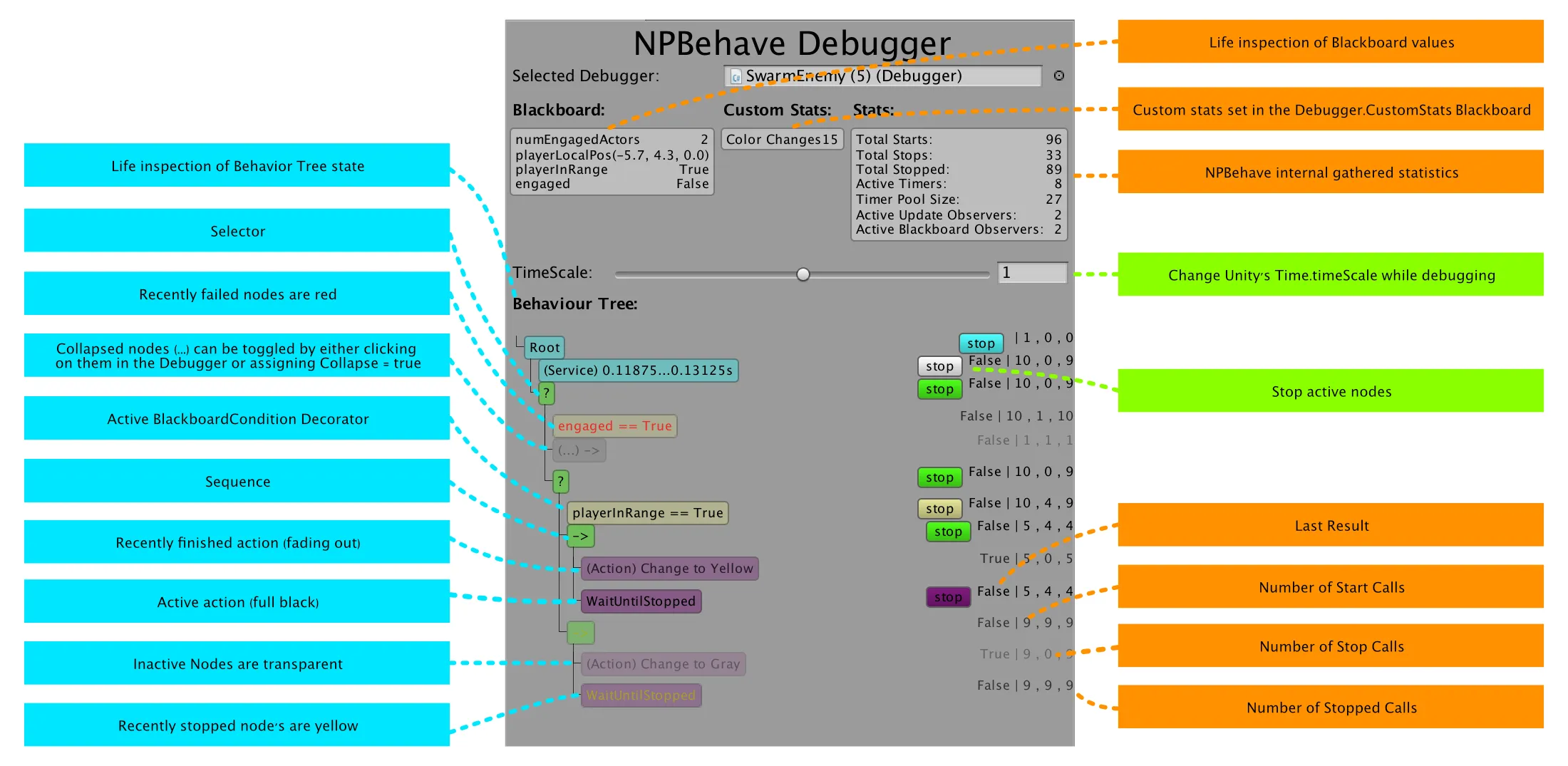Viewport: 1568px width, 766px height.
Task: Click the 'Active Update Observers:' stat row
Action: click(959, 214)
